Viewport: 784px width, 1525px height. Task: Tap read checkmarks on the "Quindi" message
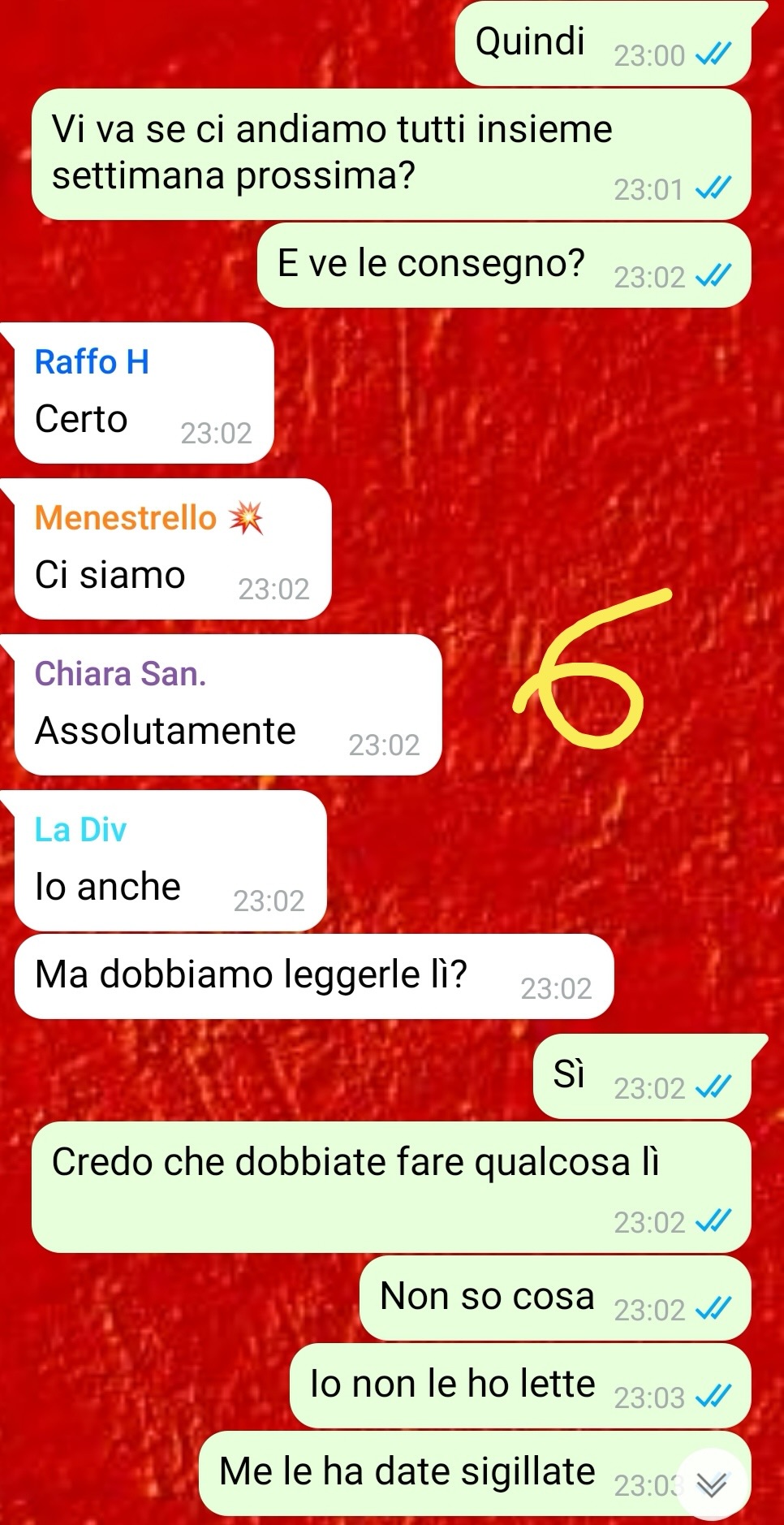714,54
